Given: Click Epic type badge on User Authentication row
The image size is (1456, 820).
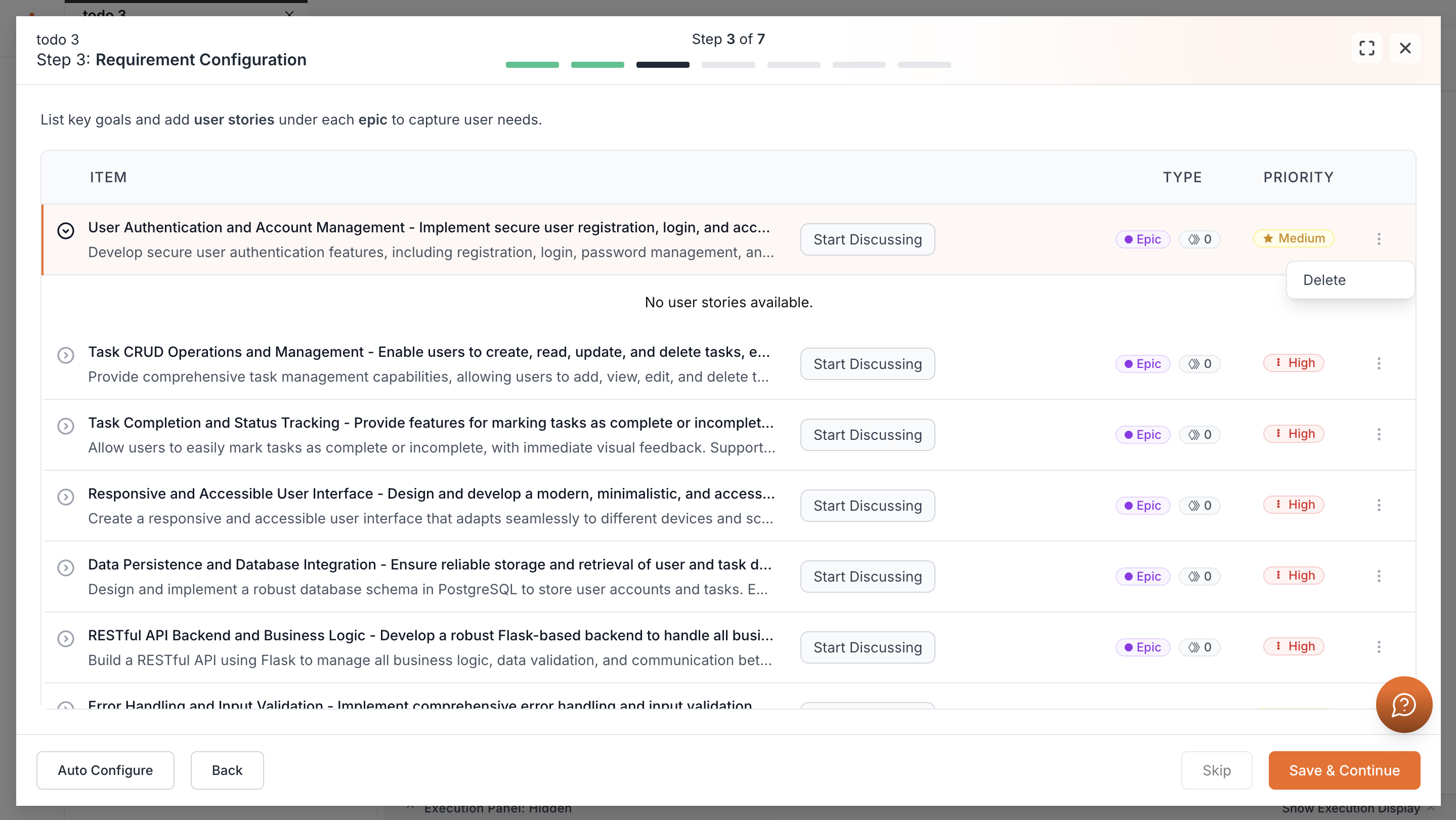Looking at the screenshot, I should click(1142, 239).
